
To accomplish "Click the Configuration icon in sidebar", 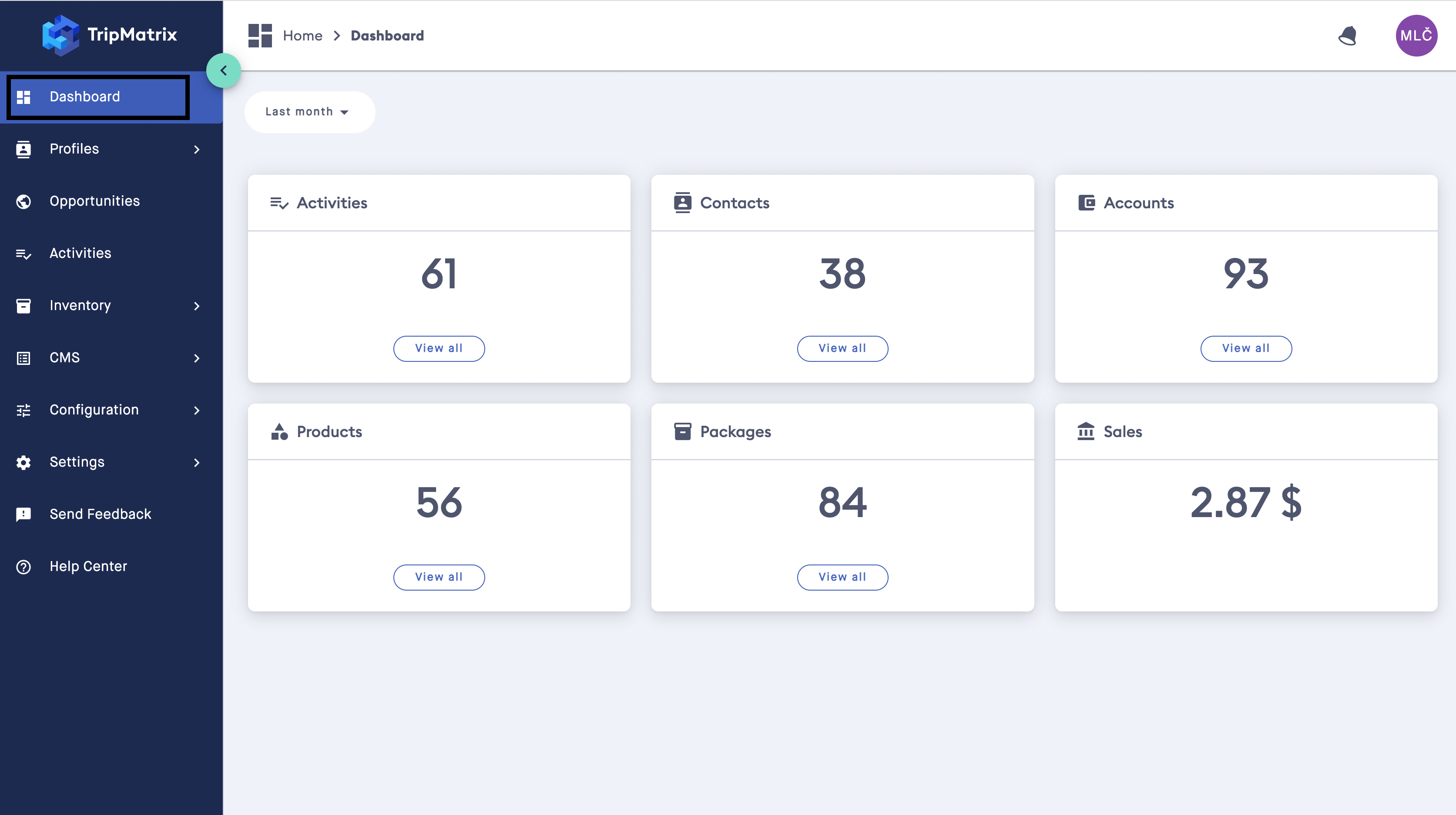I will (24, 409).
